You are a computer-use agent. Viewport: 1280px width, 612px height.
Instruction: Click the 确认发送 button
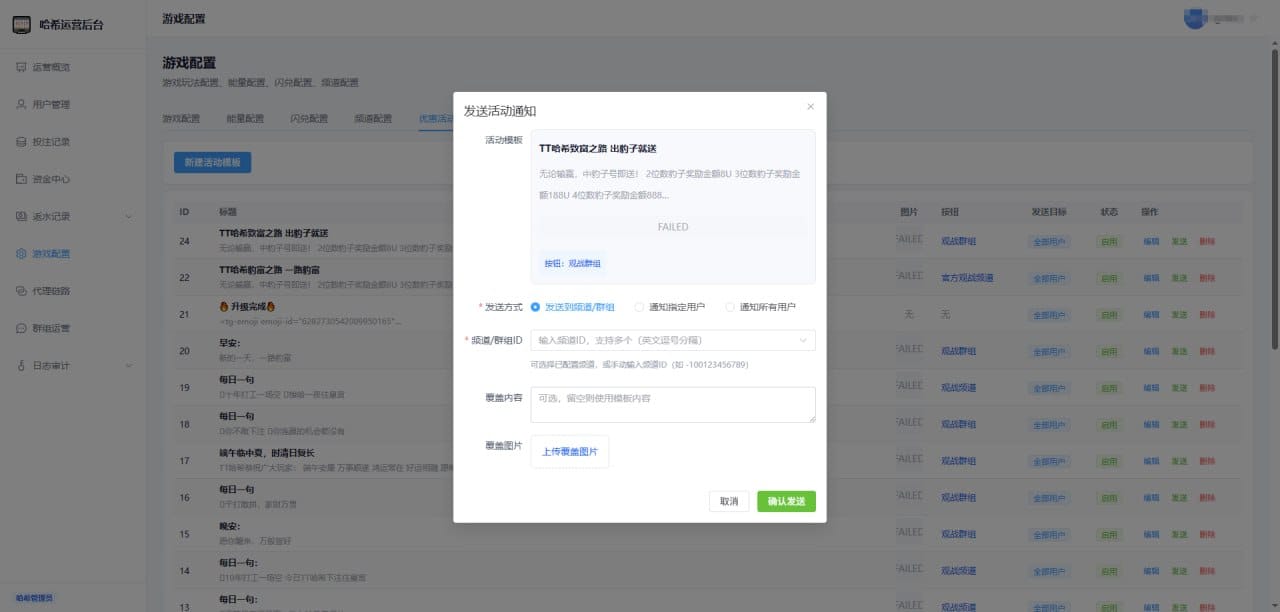[x=786, y=501]
